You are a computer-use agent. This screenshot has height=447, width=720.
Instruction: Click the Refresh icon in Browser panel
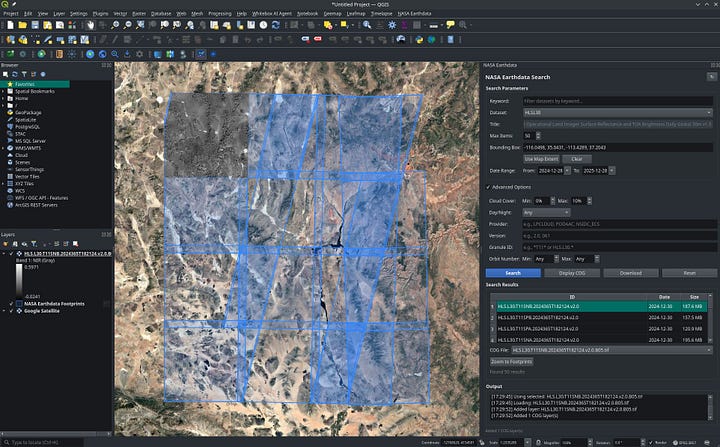[15, 74]
